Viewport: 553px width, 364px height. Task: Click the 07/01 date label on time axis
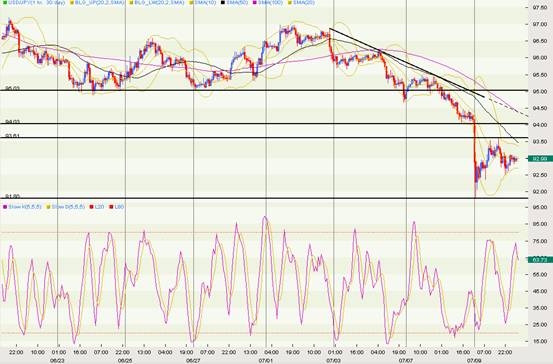point(265,360)
